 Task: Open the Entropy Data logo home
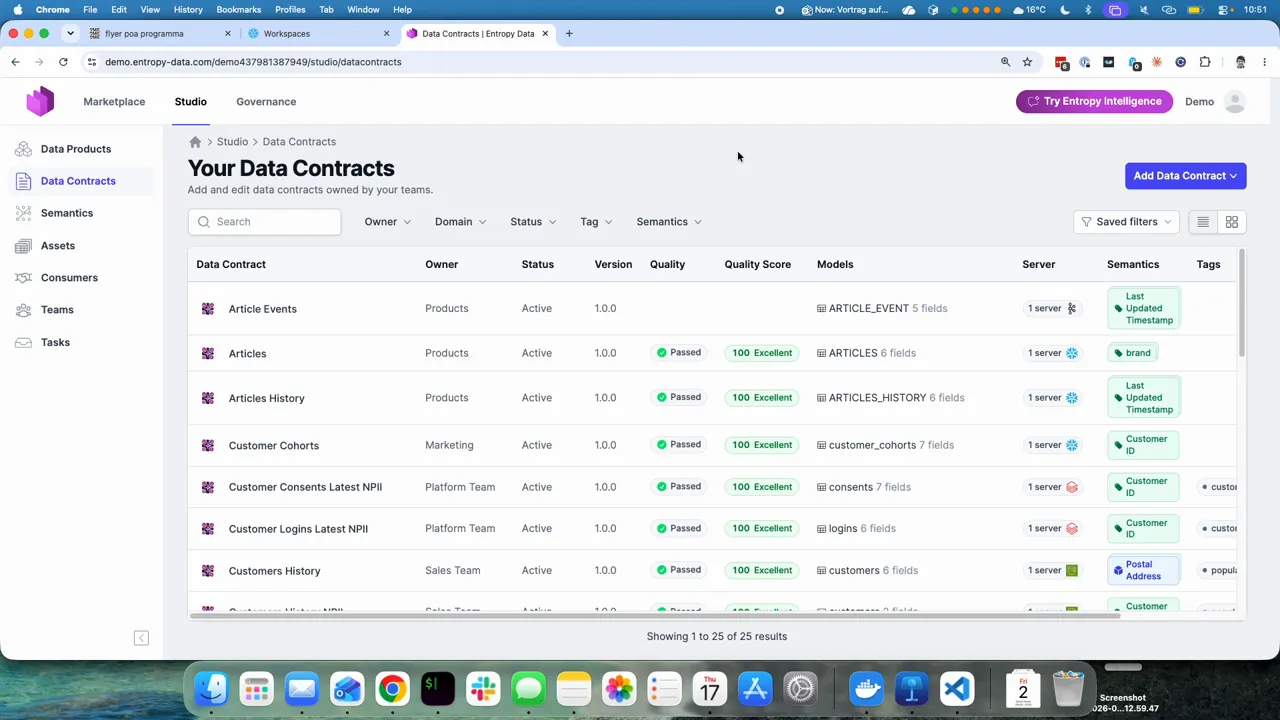pos(40,101)
